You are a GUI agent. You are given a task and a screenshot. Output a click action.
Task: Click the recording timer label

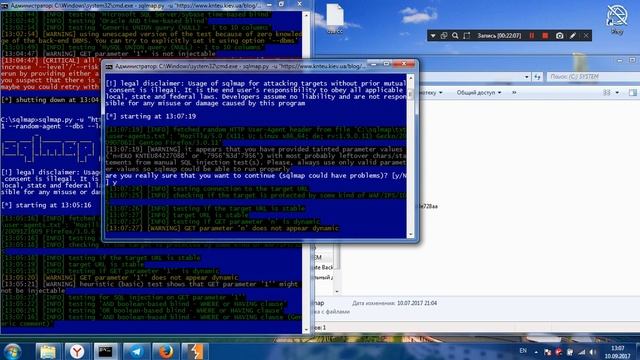click(499, 36)
